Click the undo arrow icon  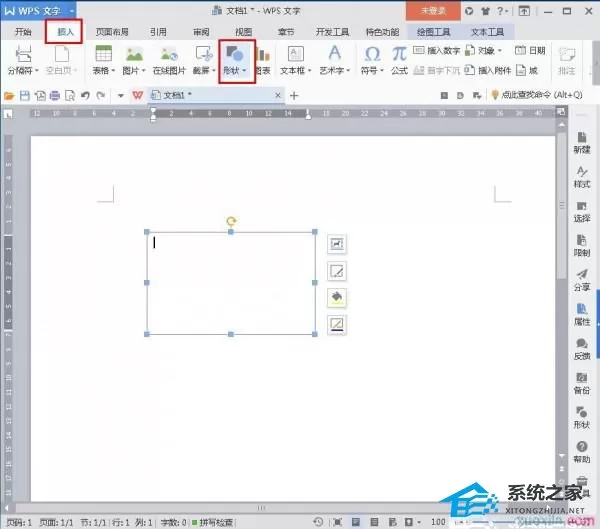[85, 95]
